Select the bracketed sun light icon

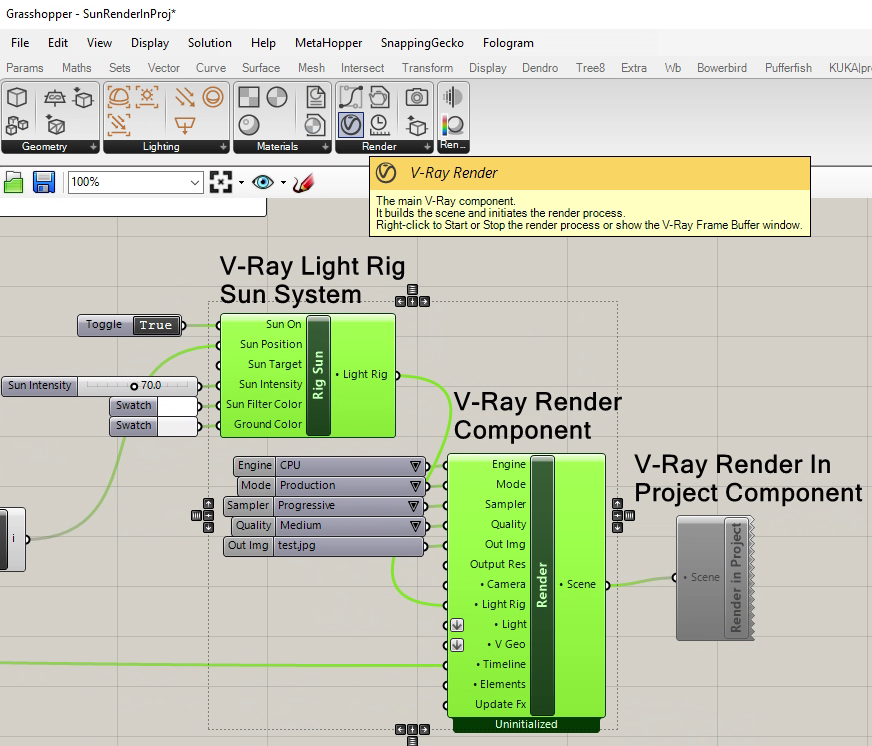(147, 97)
